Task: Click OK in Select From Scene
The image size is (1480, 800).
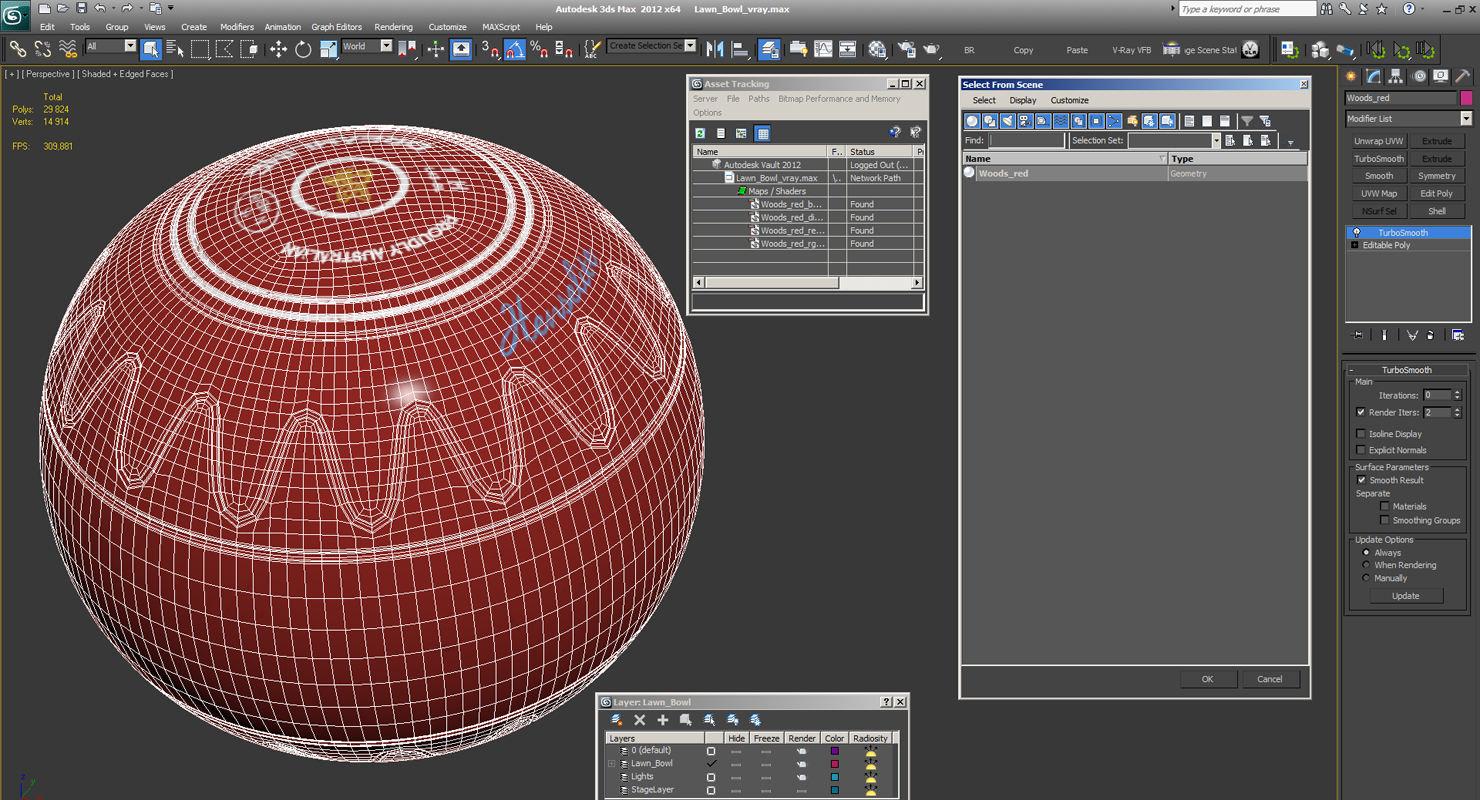Action: tap(1207, 679)
